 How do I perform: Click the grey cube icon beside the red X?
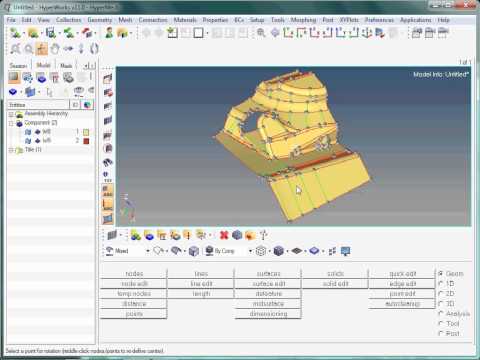(x=237, y=235)
